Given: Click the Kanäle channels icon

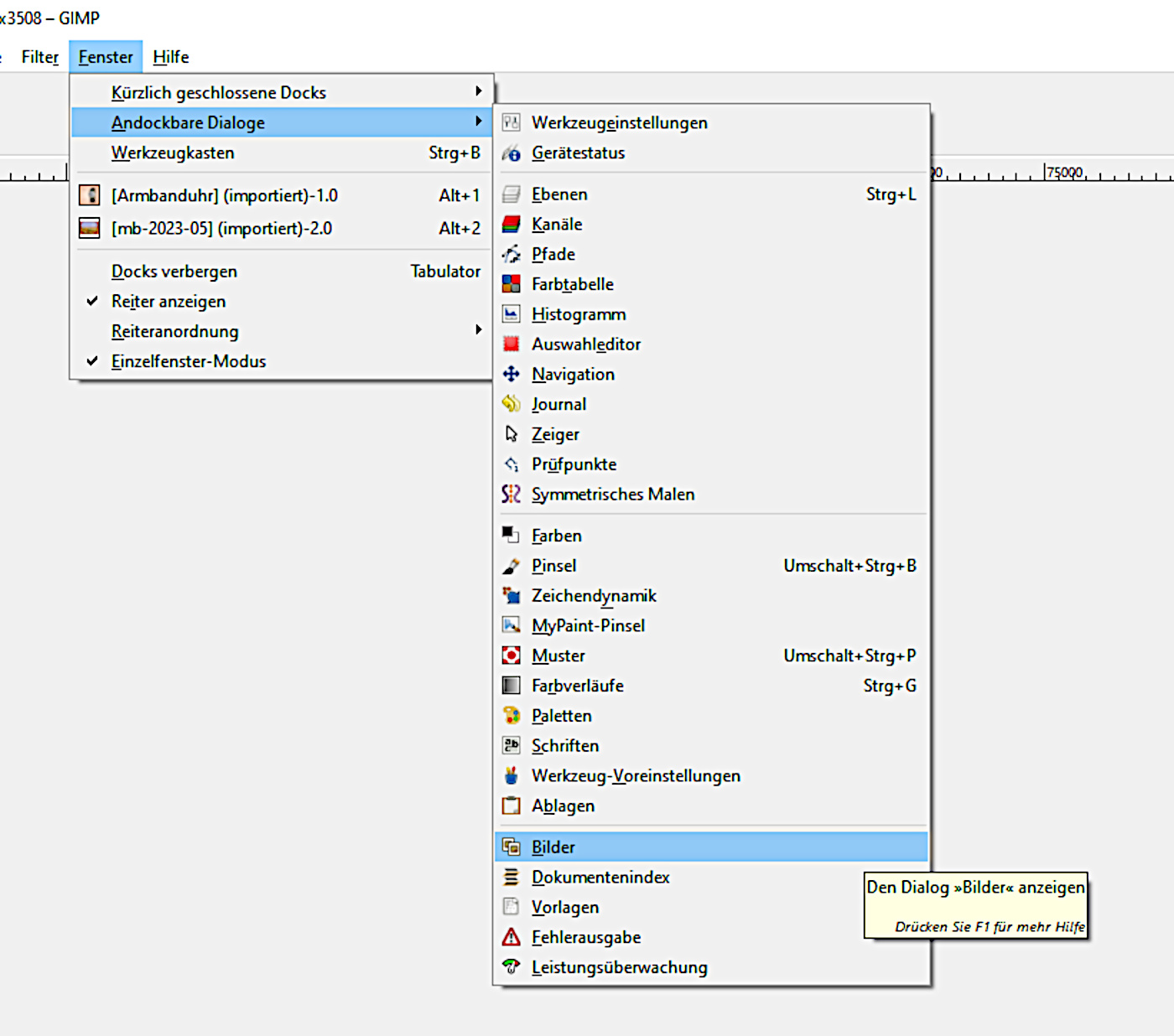Looking at the screenshot, I should (x=511, y=225).
